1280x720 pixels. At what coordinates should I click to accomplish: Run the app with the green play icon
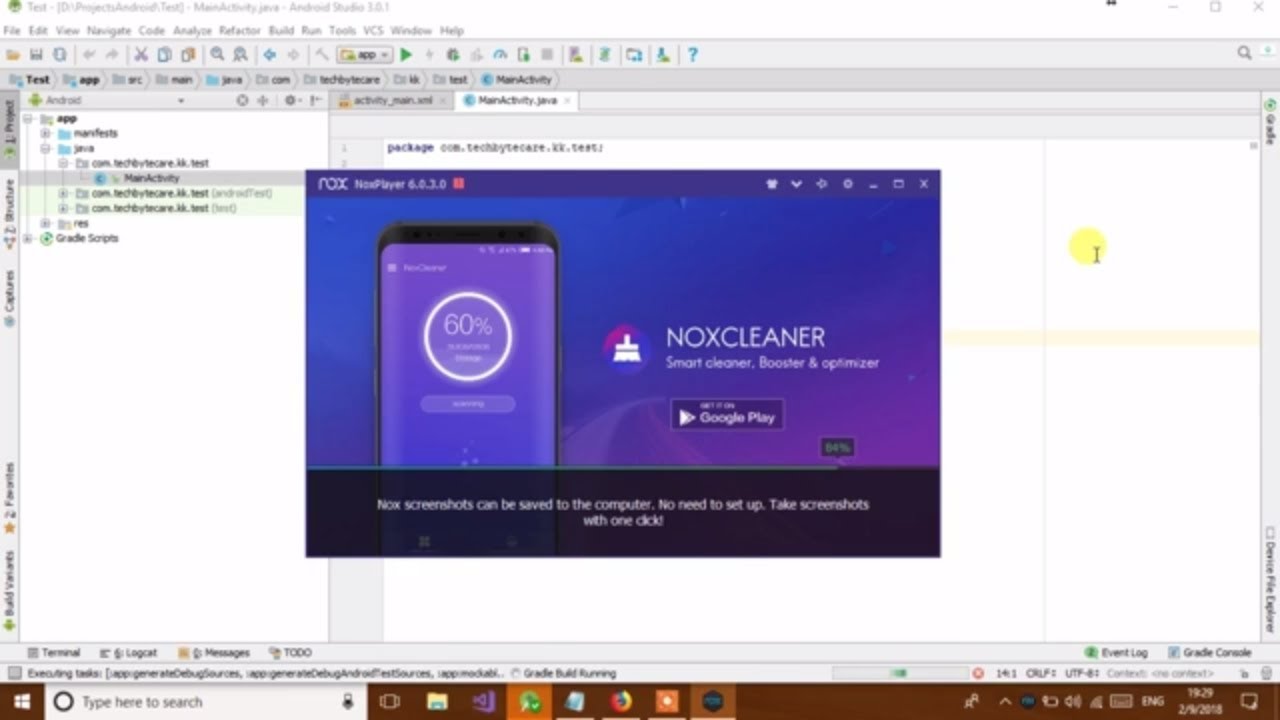pos(406,55)
